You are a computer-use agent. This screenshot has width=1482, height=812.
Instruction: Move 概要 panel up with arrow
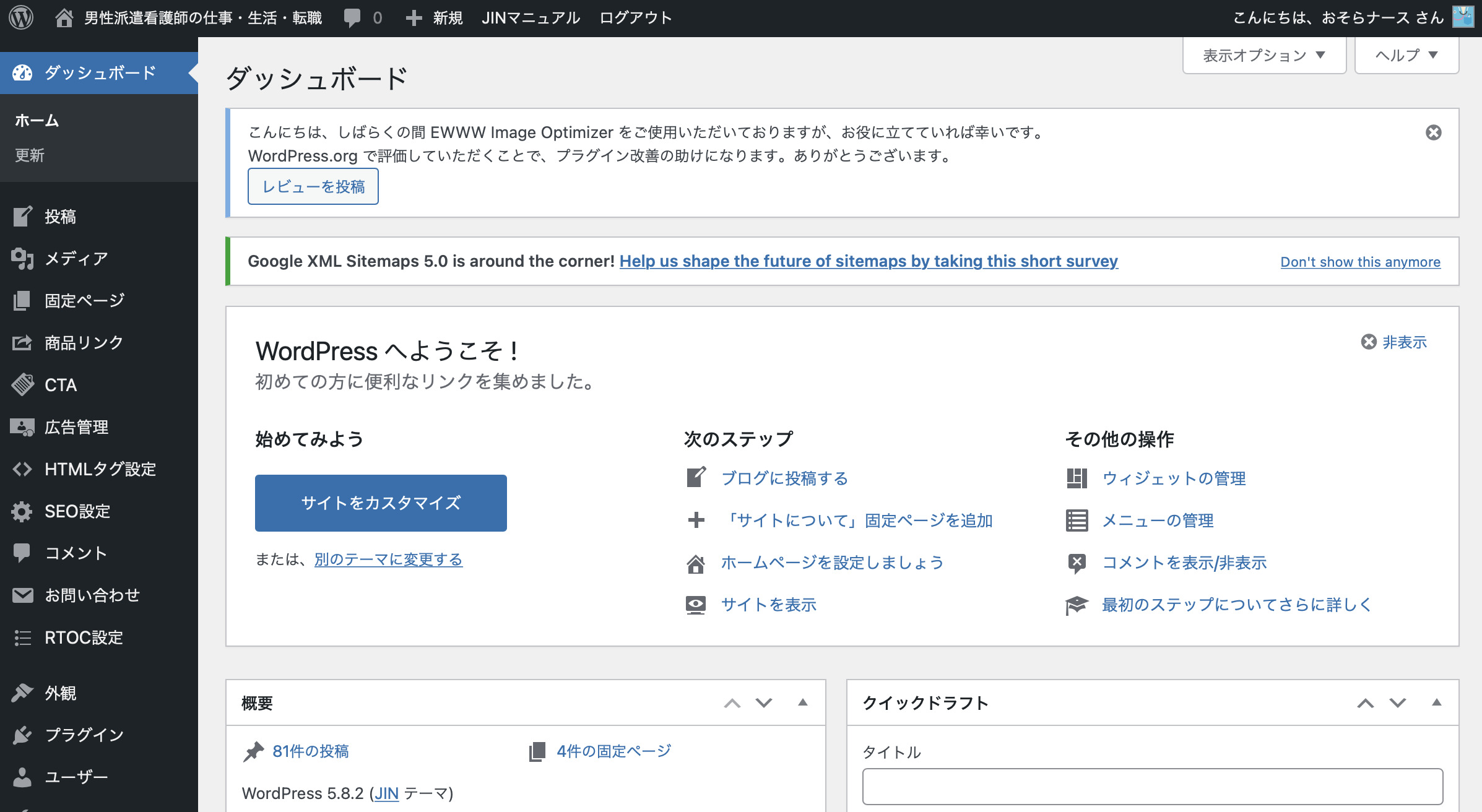732,703
